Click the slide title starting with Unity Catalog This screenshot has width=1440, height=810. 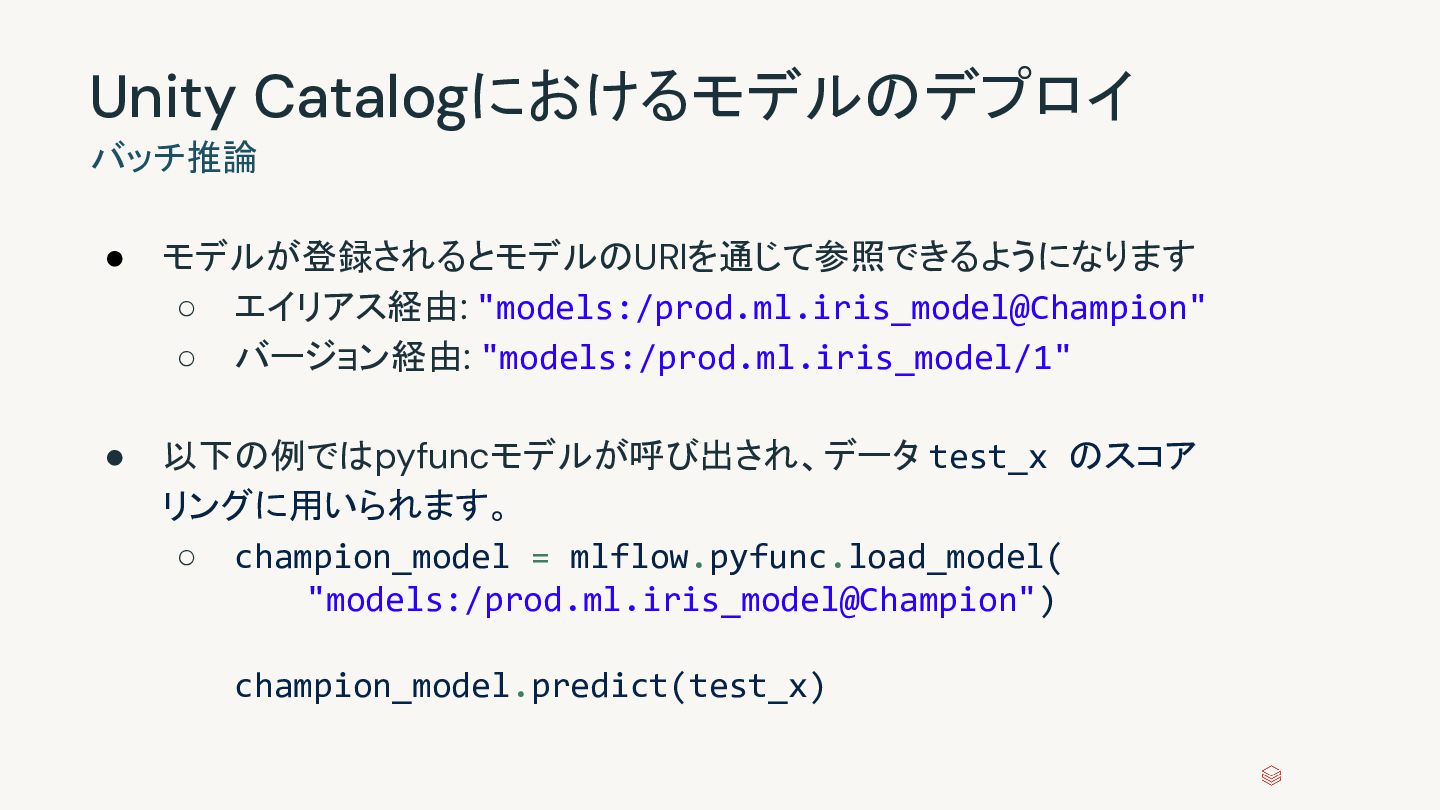tap(612, 96)
